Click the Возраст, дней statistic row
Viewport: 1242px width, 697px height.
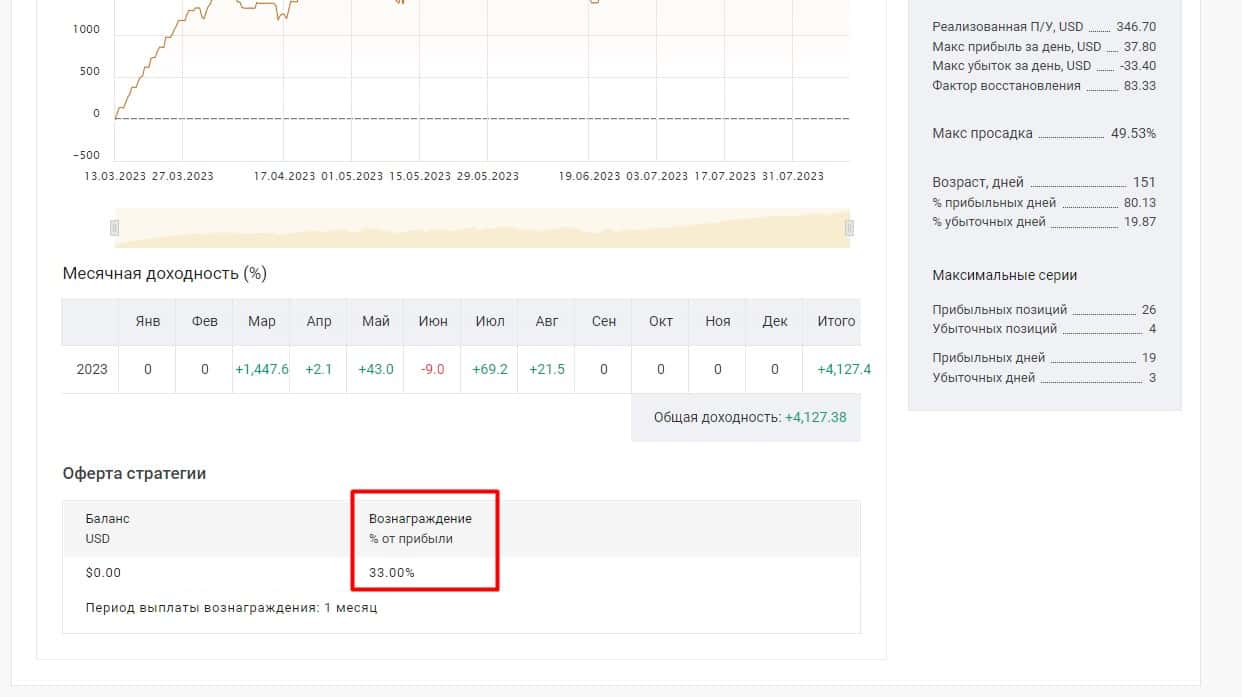click(1044, 182)
